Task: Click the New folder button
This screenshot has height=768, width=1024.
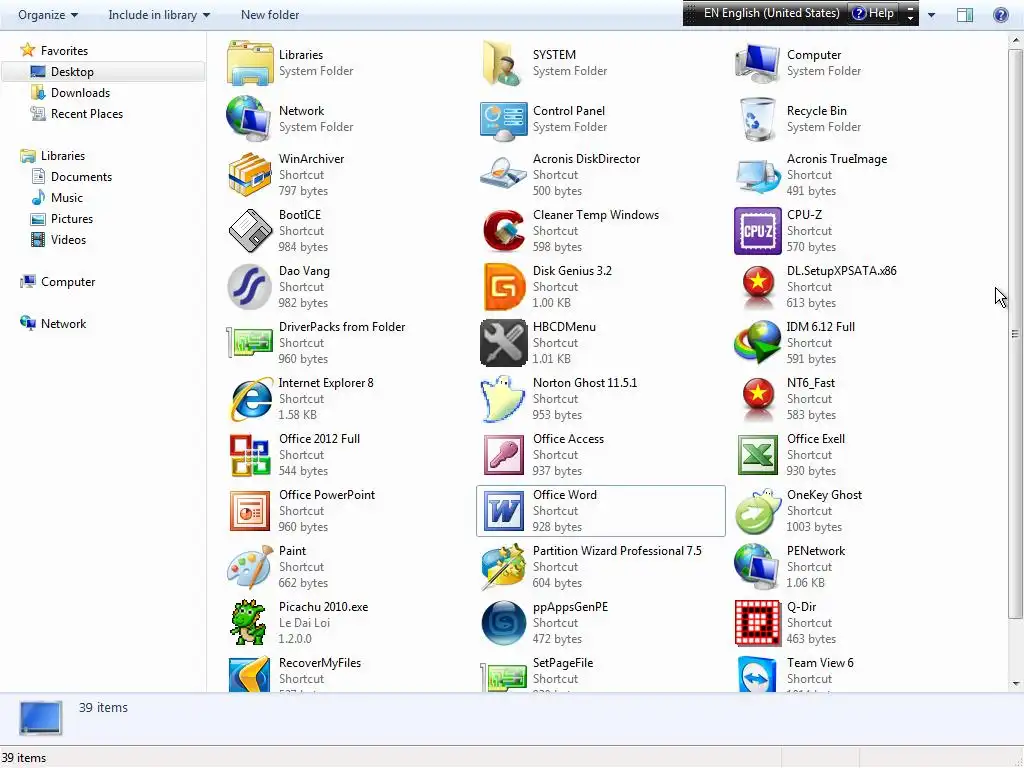Action: (270, 14)
